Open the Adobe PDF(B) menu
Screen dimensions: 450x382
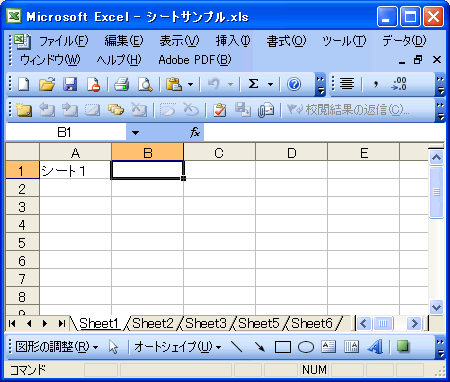[x=195, y=60]
